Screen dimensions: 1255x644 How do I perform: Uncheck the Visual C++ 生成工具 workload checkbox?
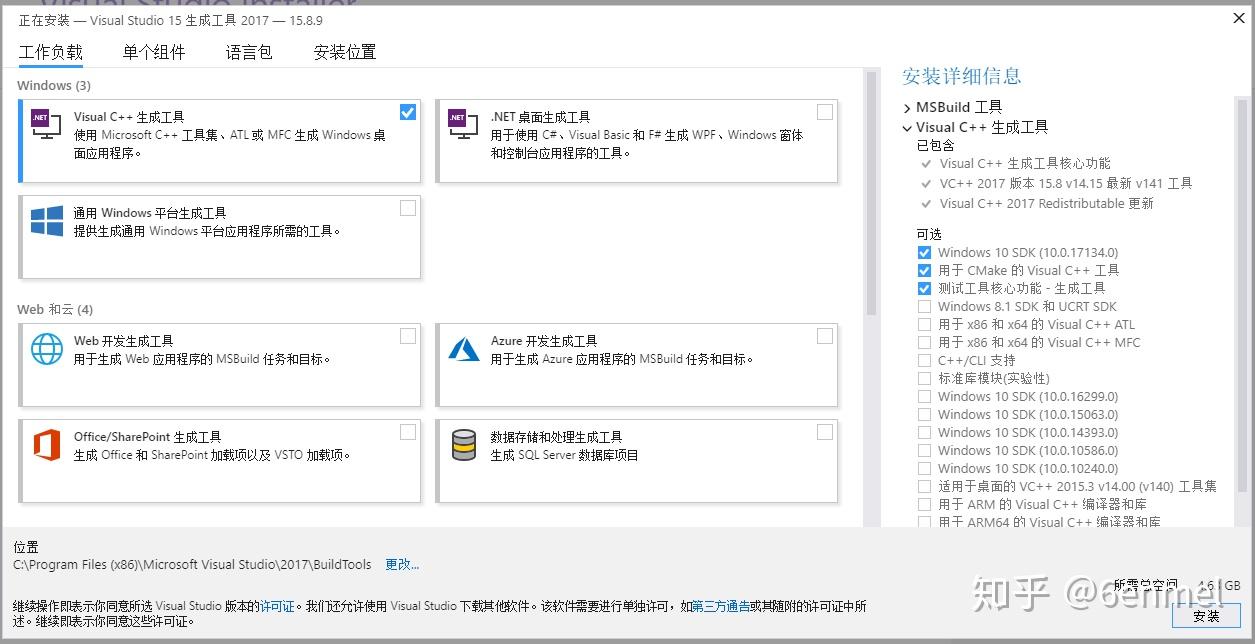pyautogui.click(x=408, y=112)
